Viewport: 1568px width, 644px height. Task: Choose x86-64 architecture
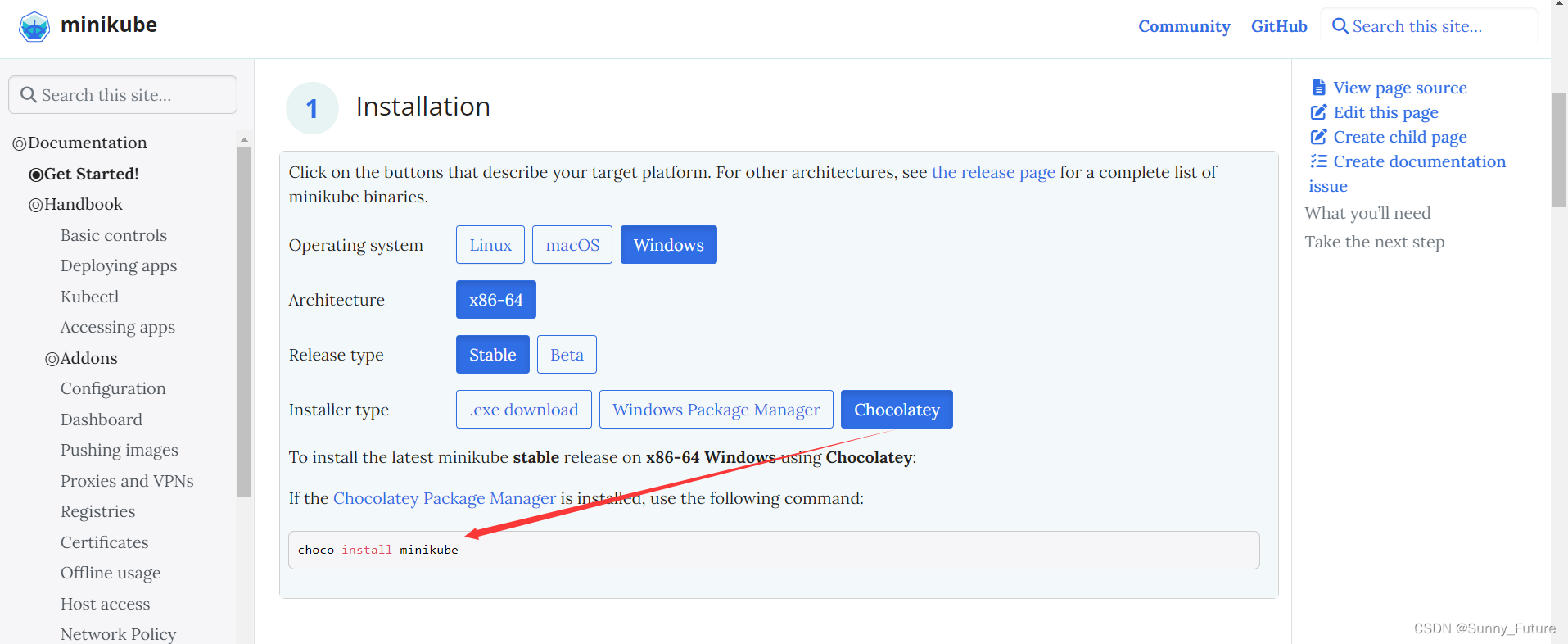pyautogui.click(x=496, y=300)
